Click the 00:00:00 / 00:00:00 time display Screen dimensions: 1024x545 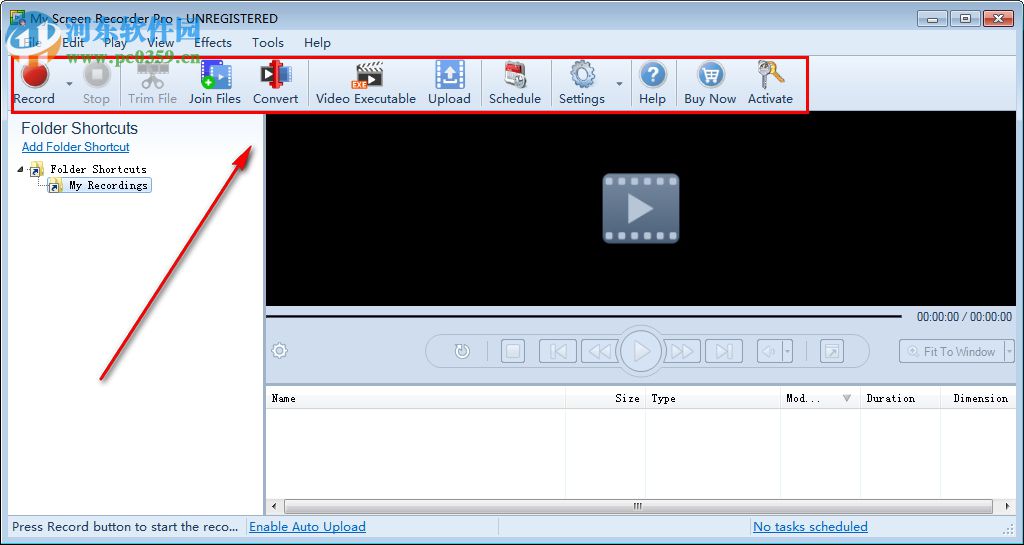click(x=965, y=317)
